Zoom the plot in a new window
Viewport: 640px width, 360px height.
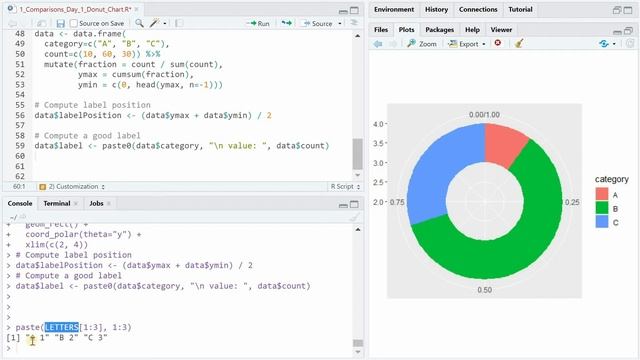(422, 44)
